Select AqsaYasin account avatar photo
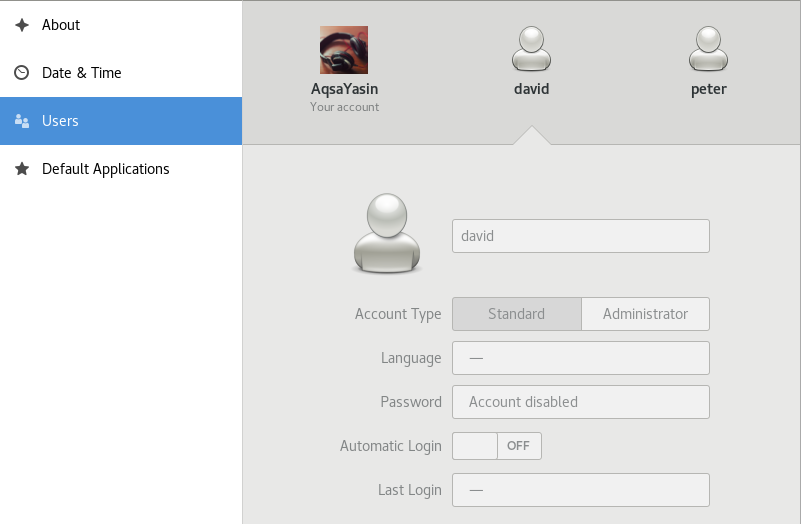The width and height of the screenshot is (801, 524). [x=344, y=50]
